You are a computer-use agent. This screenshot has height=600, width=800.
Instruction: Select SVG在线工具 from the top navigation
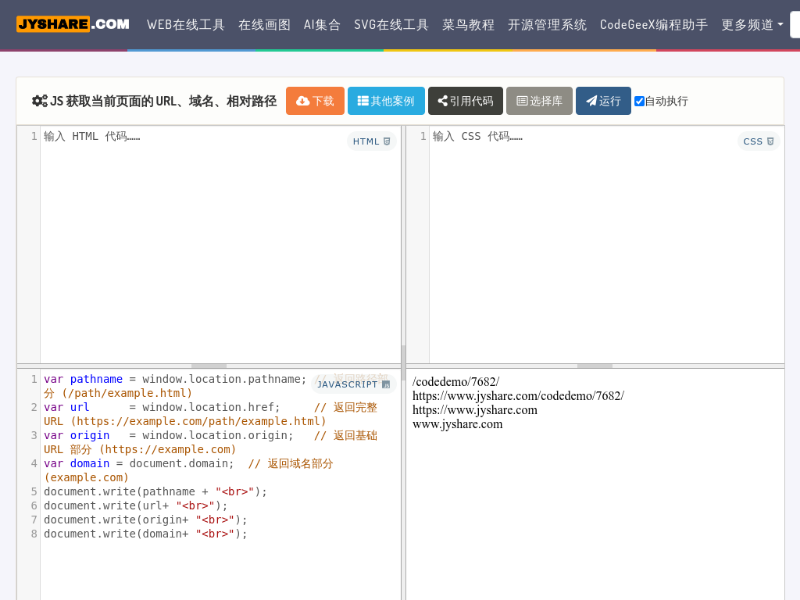[391, 24]
